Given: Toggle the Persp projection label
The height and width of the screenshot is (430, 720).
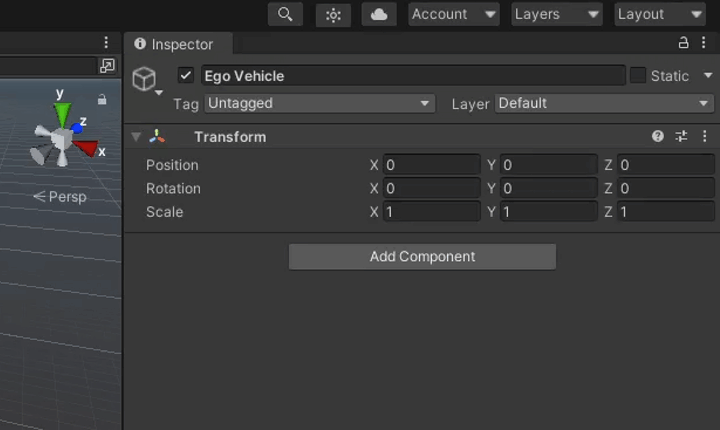Looking at the screenshot, I should [x=60, y=197].
